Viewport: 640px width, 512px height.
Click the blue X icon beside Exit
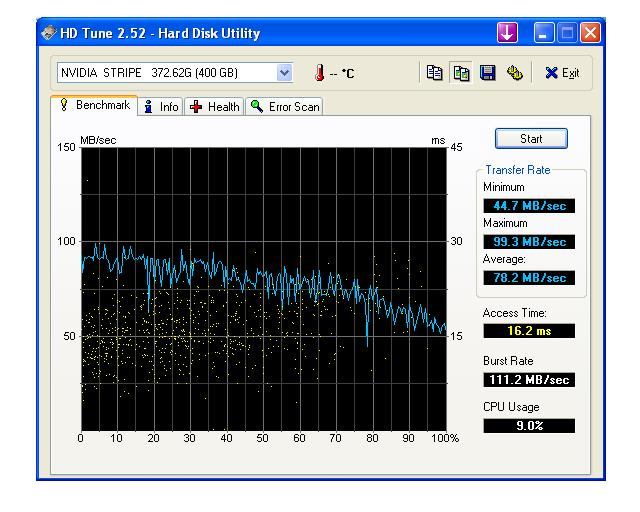coord(551,73)
